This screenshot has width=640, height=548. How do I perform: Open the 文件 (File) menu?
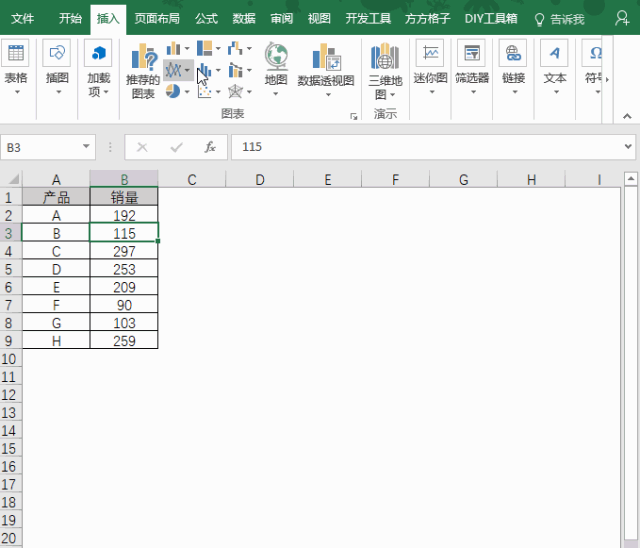[22, 18]
